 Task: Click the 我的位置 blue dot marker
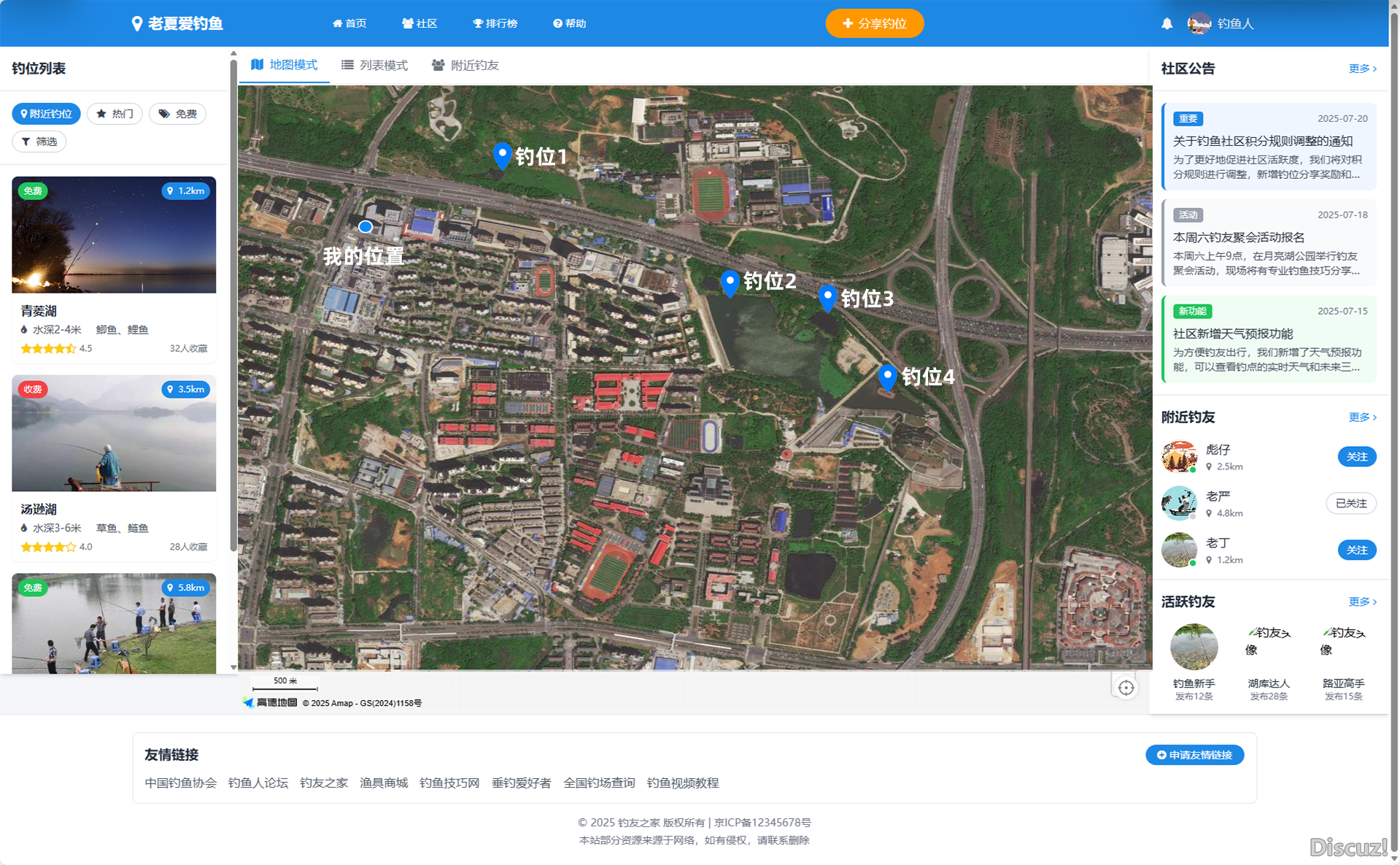(366, 227)
